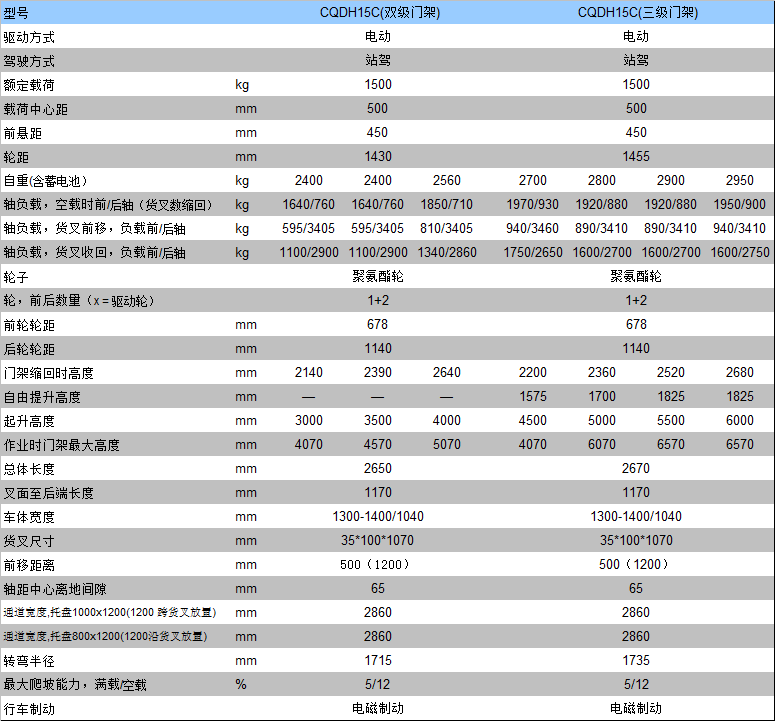This screenshot has height=721, width=775.
Task: Select the 1735 turning radius value
Action: click(636, 661)
